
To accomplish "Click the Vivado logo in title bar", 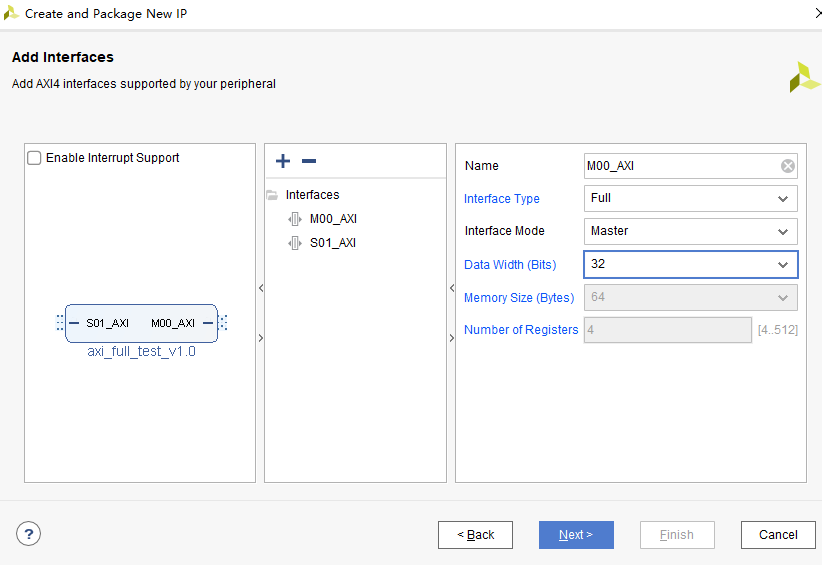I will click(11, 13).
